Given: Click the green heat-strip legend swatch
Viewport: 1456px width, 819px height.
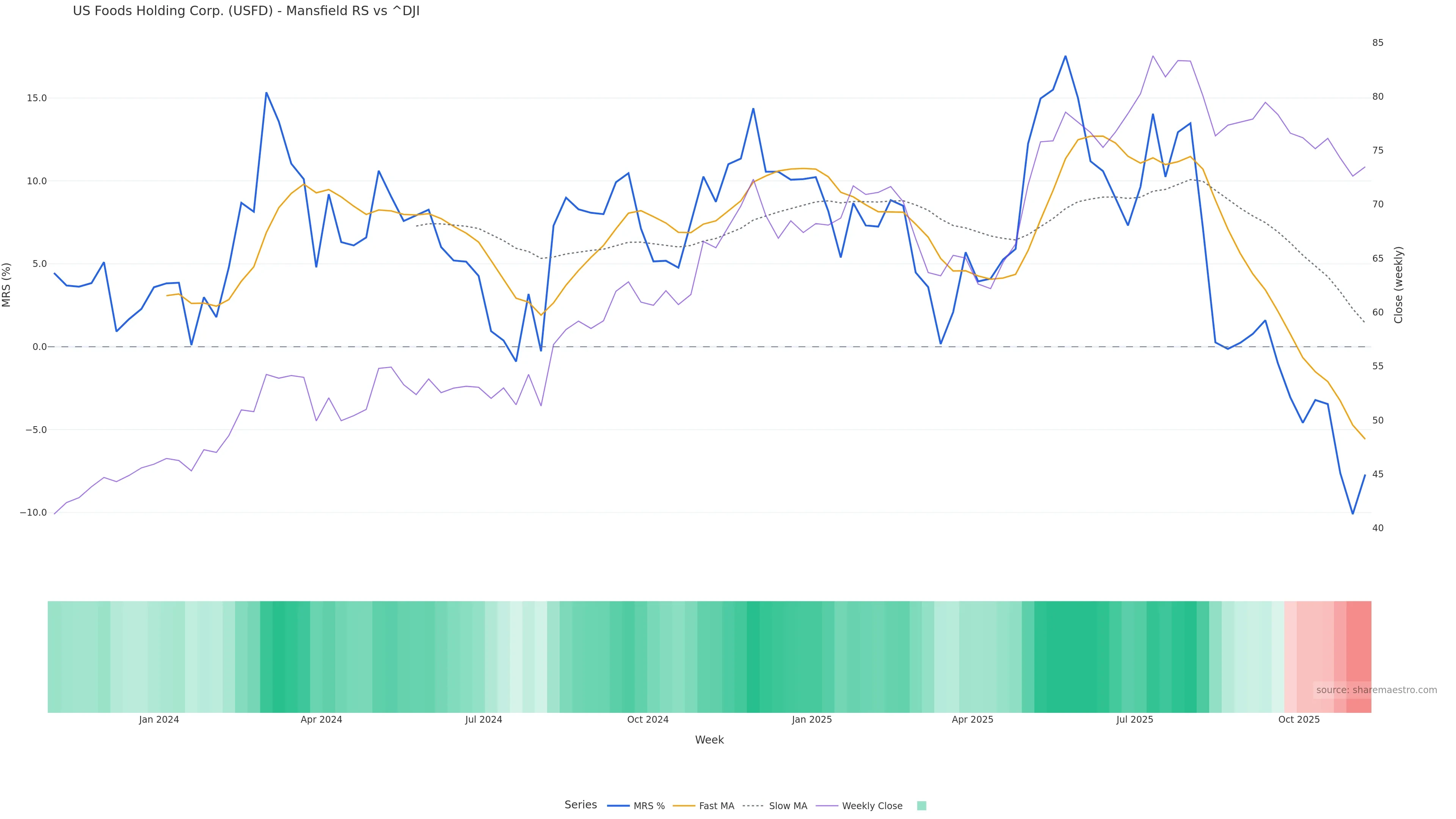Looking at the screenshot, I should 921,806.
